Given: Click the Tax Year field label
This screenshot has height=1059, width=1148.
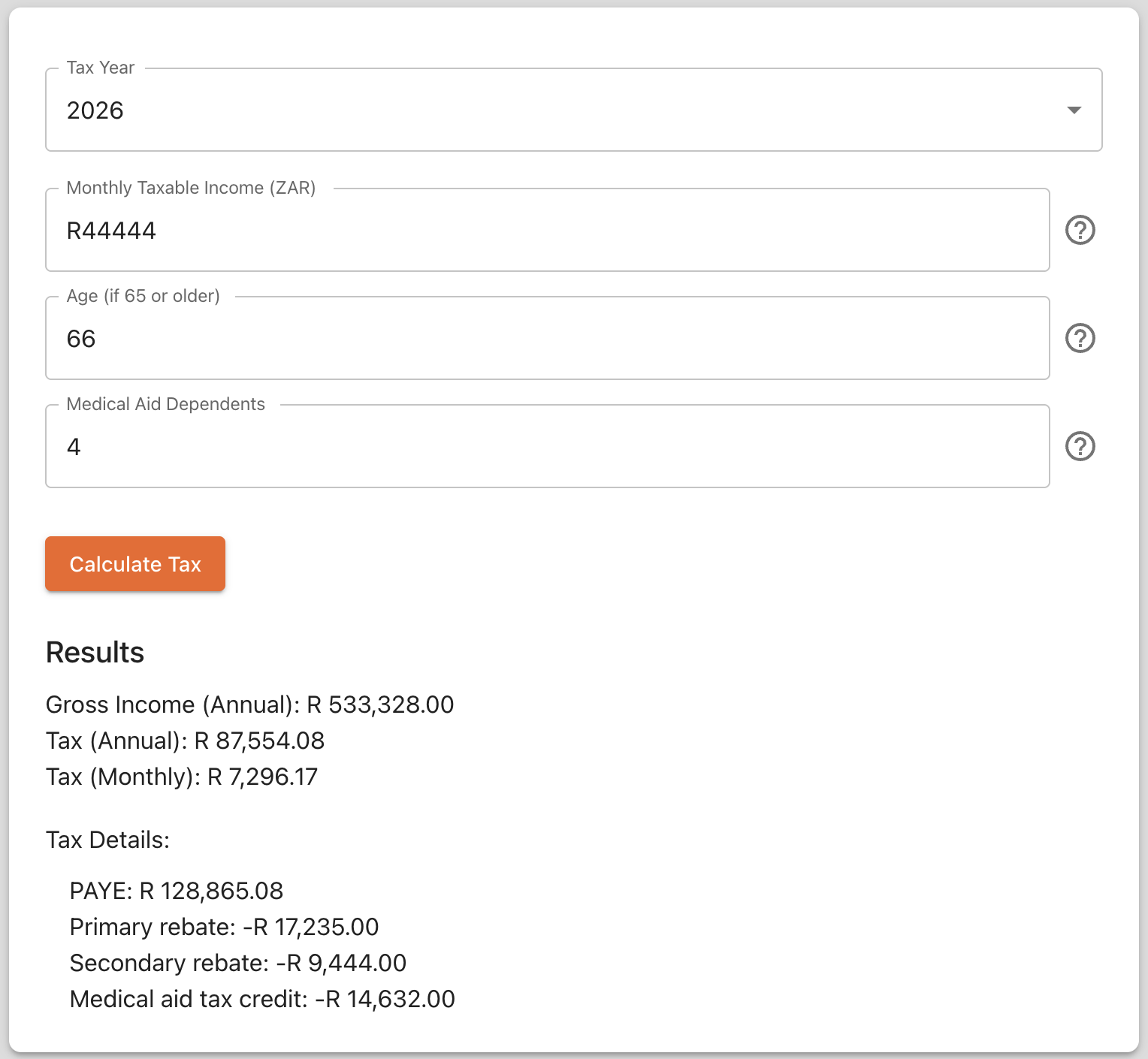Looking at the screenshot, I should (101, 68).
